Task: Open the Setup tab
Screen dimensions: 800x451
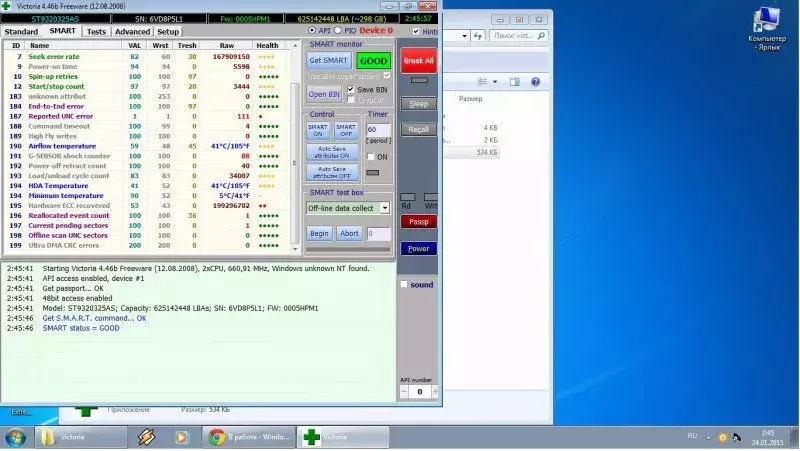Action: [x=168, y=32]
